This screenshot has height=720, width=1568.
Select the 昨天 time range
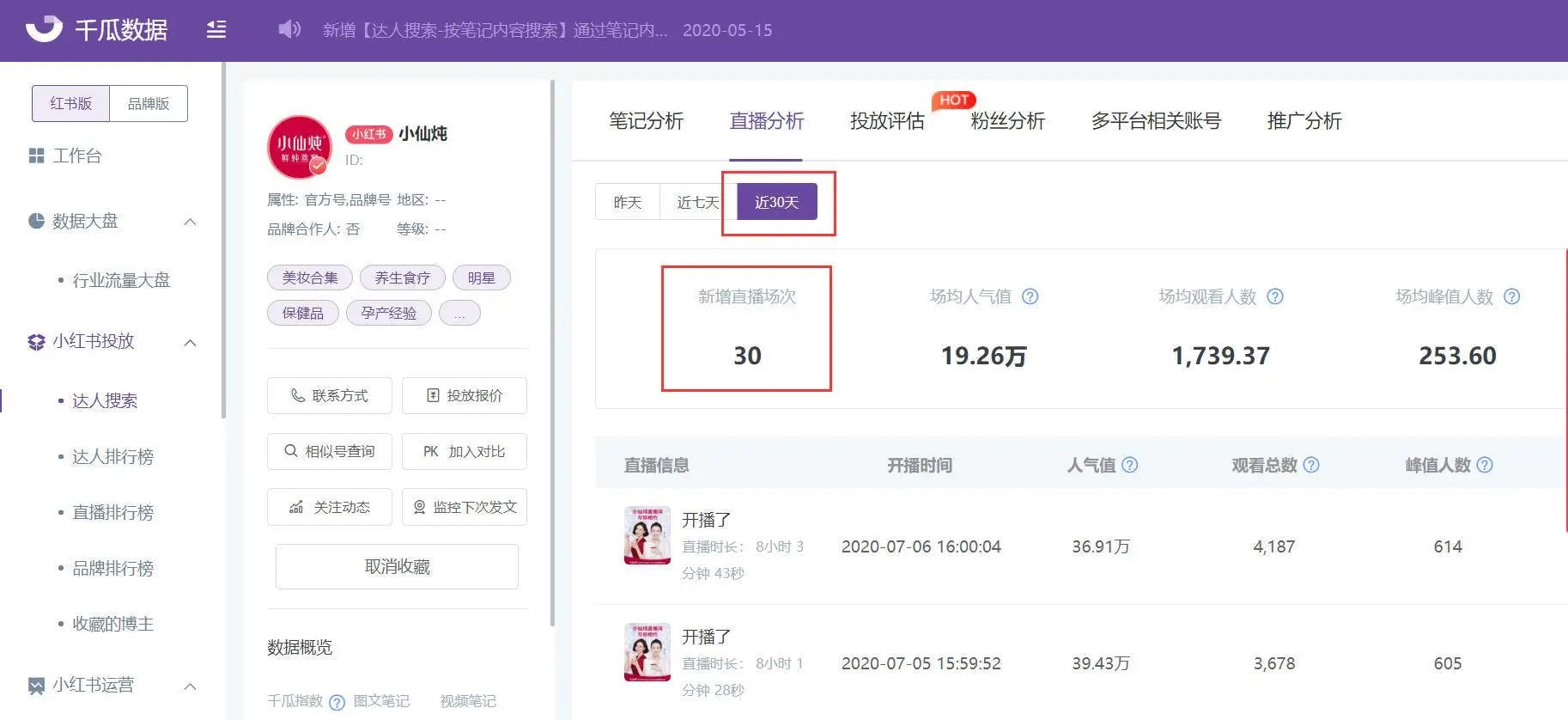[x=627, y=202]
